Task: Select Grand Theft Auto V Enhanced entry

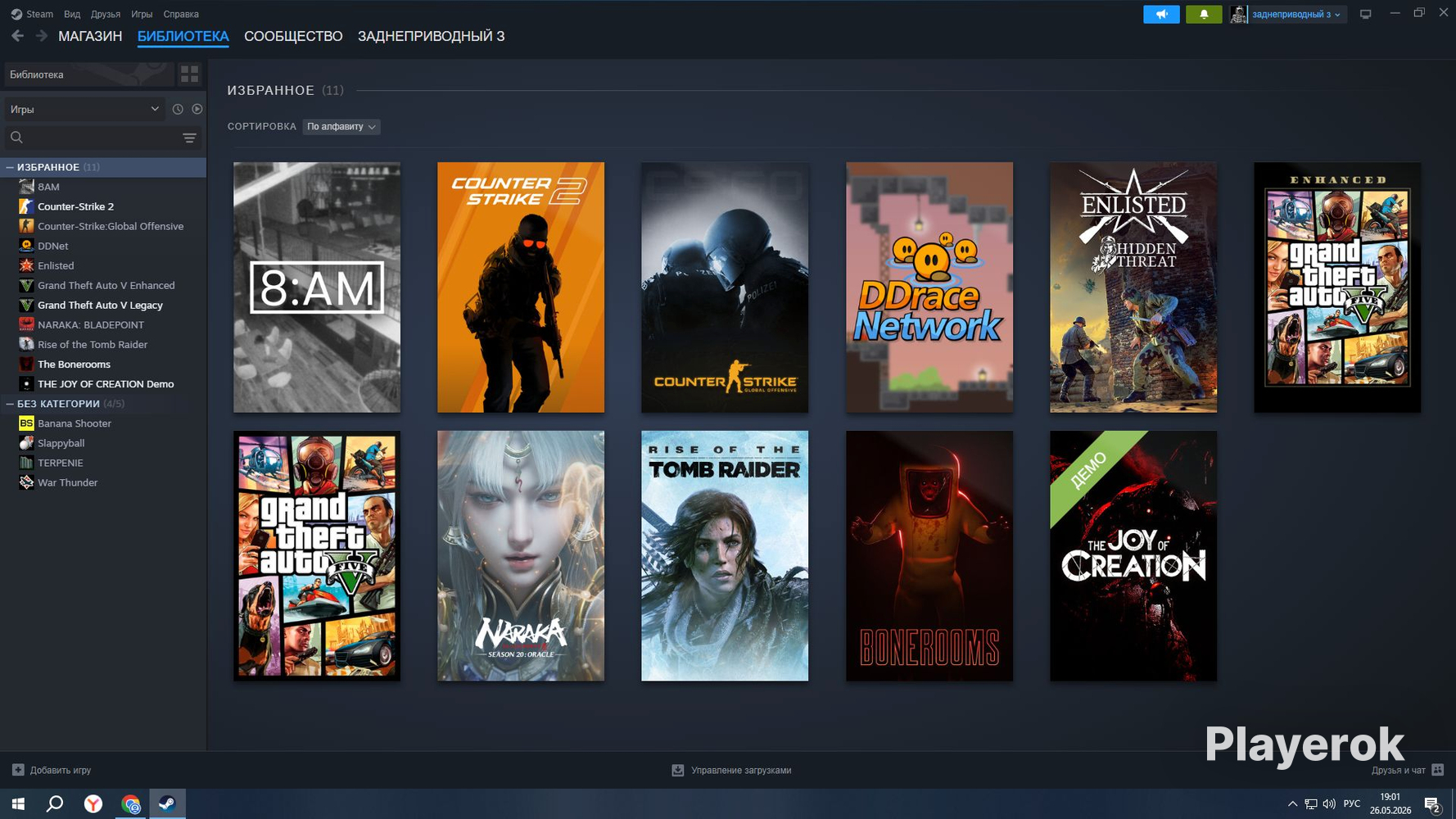Action: 102,285
